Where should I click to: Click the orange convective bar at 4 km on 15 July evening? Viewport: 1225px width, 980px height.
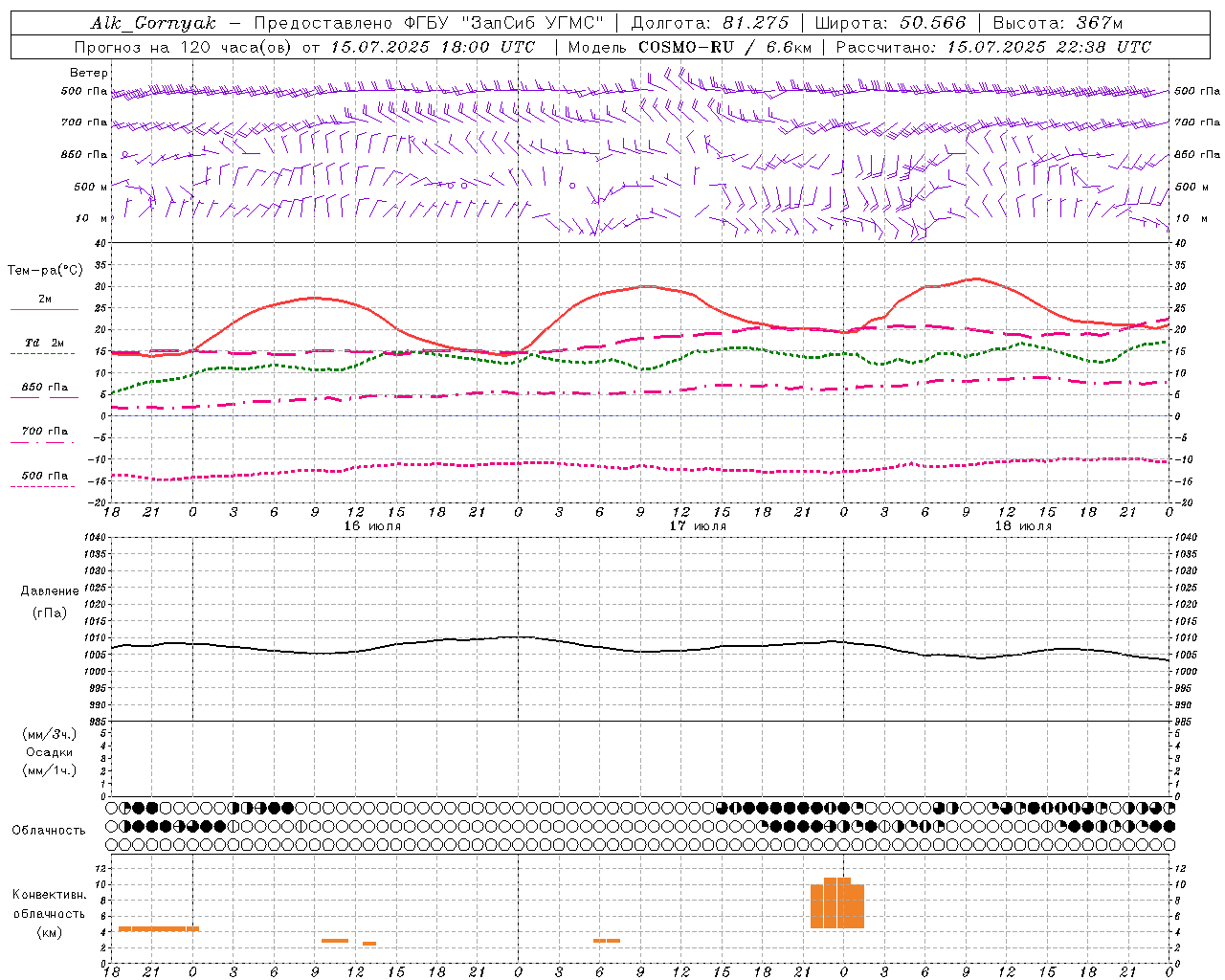(159, 928)
